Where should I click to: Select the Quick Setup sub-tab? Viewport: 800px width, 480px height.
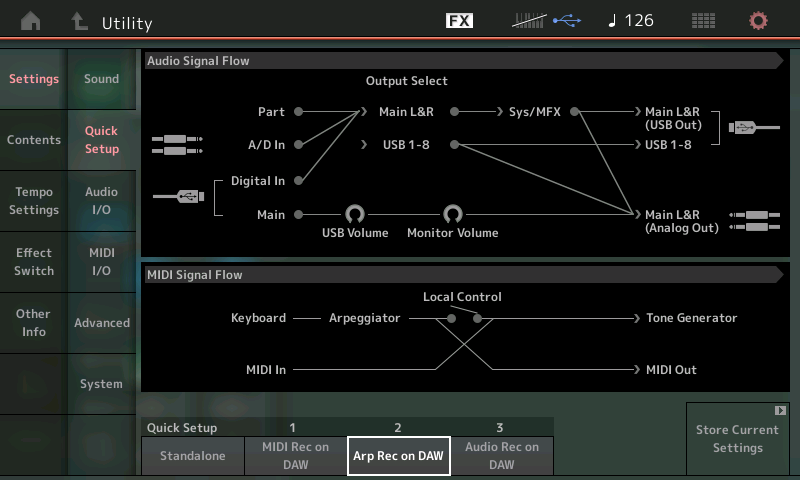click(102, 140)
